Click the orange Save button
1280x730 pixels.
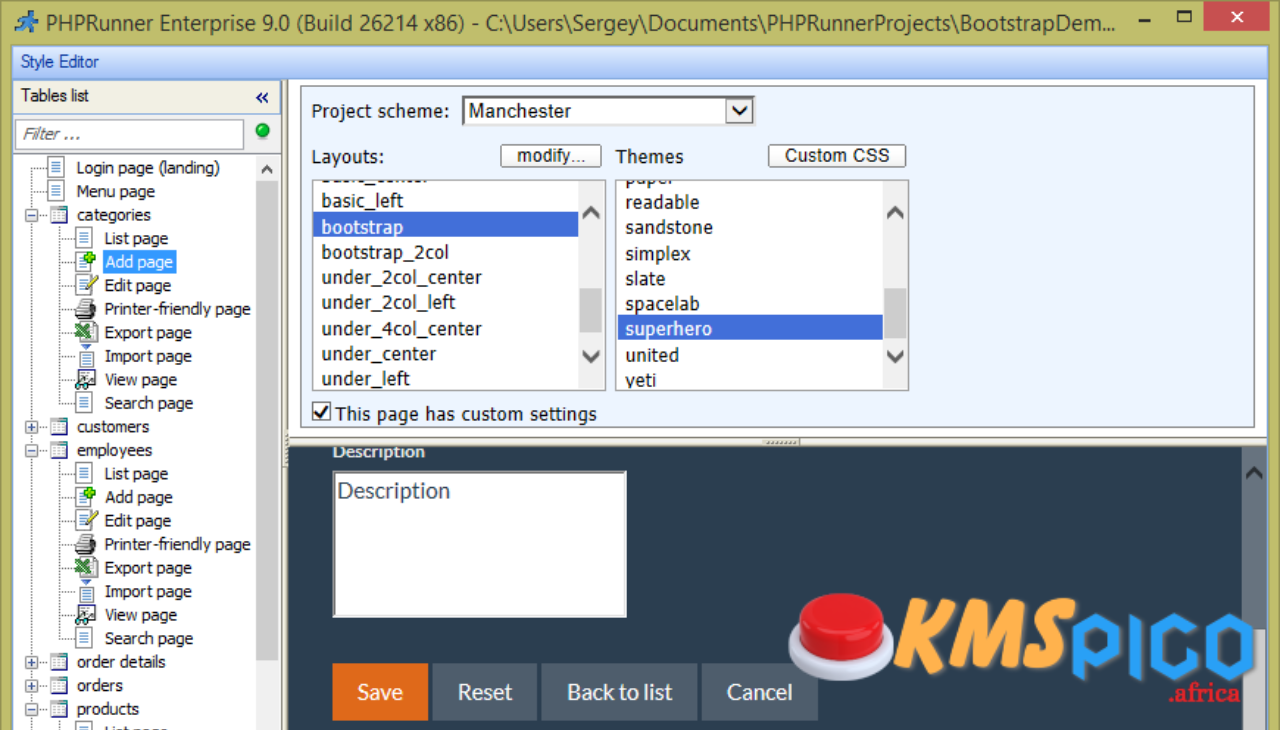(x=380, y=692)
